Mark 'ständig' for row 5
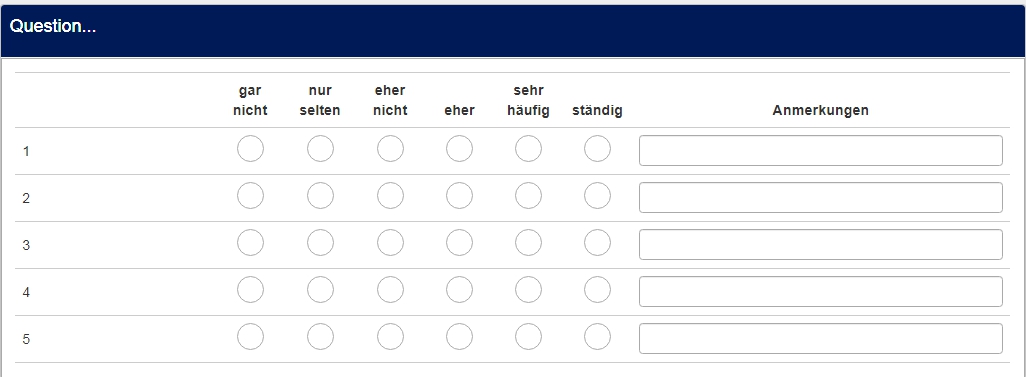 (597, 337)
